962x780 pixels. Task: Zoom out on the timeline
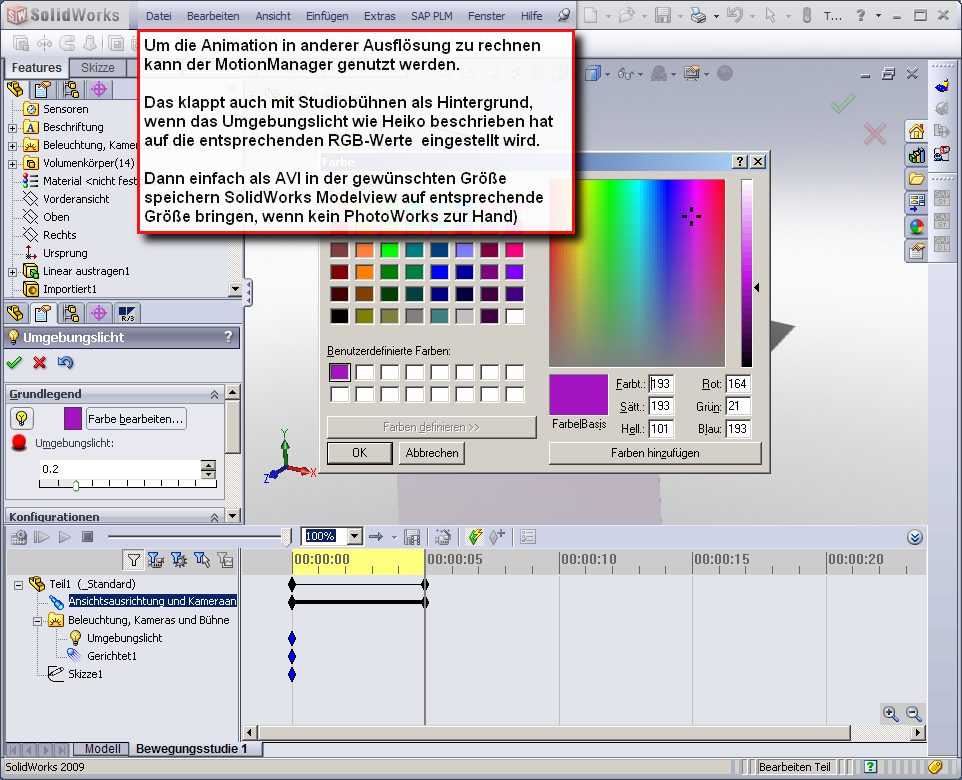click(914, 714)
